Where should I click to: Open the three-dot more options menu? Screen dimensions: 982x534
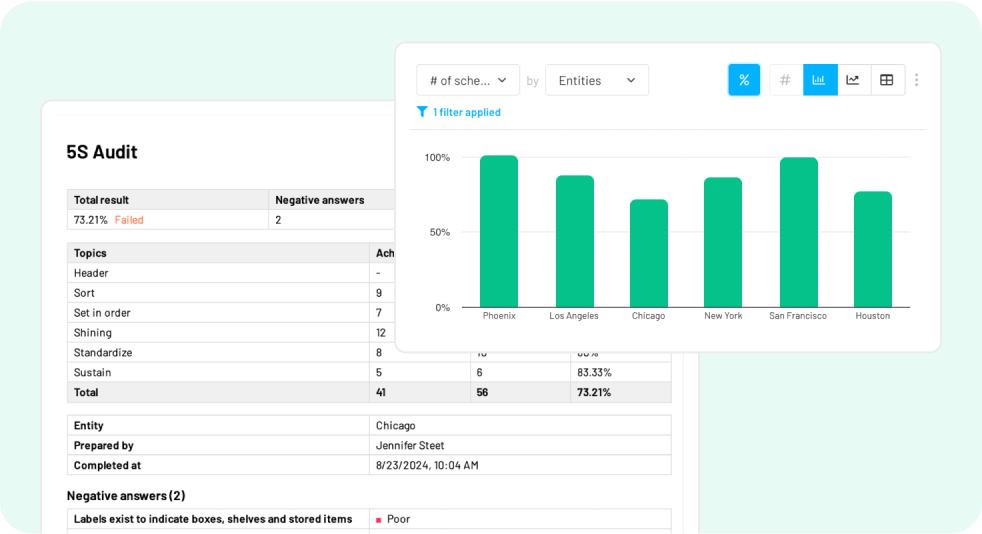click(x=917, y=80)
